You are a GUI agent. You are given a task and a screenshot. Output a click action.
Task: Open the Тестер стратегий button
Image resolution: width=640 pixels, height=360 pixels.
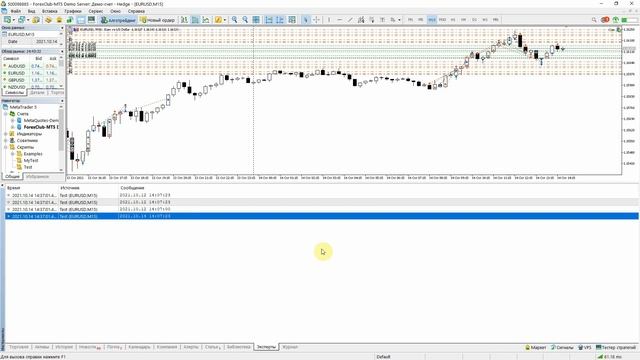616,347
